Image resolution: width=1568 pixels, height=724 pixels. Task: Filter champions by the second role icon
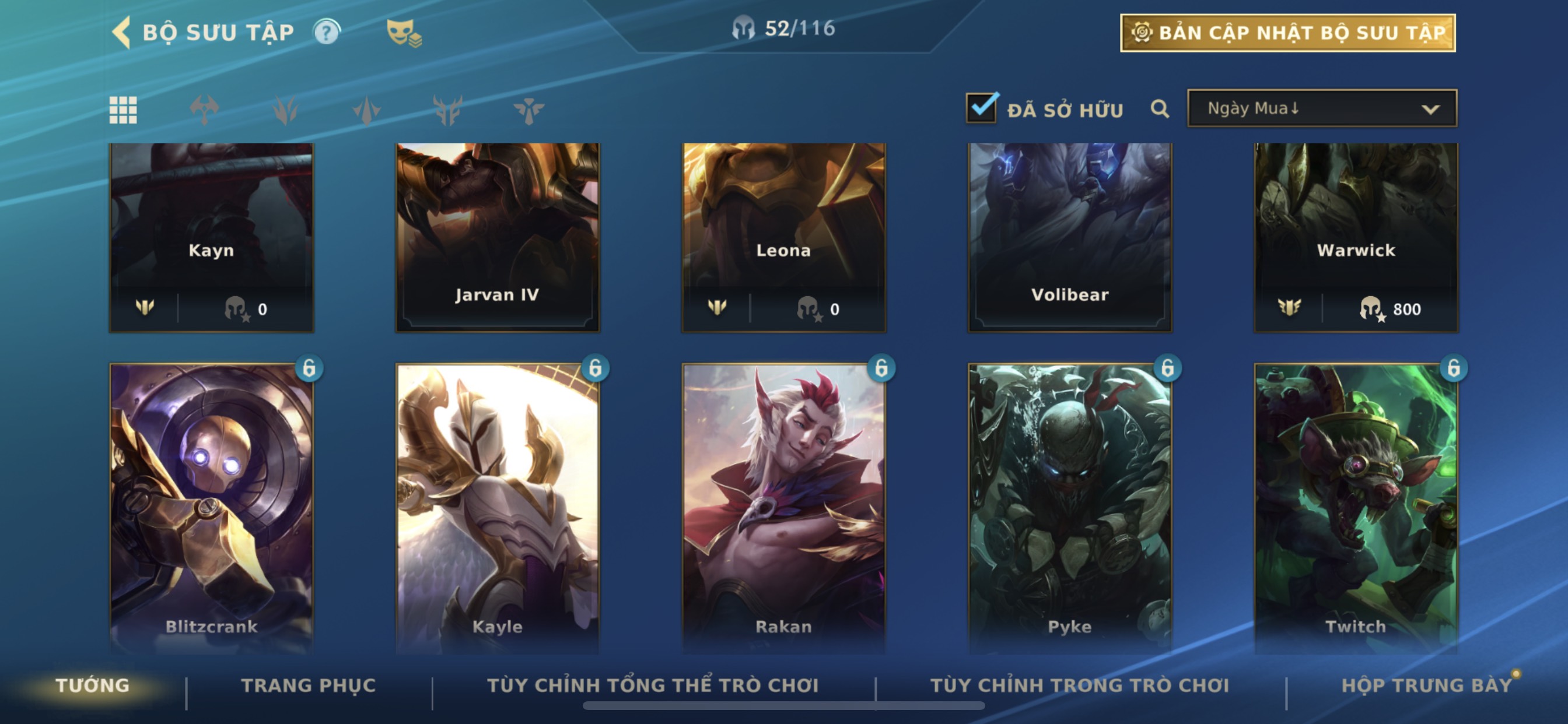[x=285, y=110]
